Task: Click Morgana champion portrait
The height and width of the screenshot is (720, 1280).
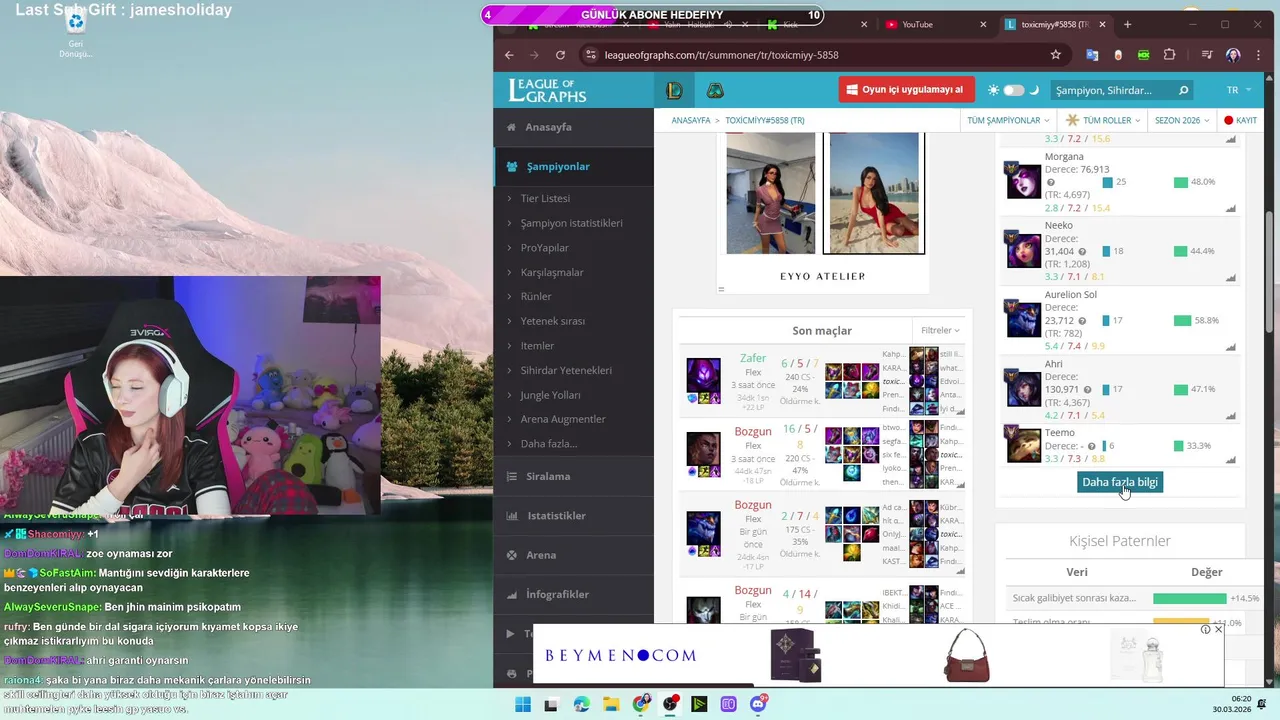Action: (x=1023, y=180)
